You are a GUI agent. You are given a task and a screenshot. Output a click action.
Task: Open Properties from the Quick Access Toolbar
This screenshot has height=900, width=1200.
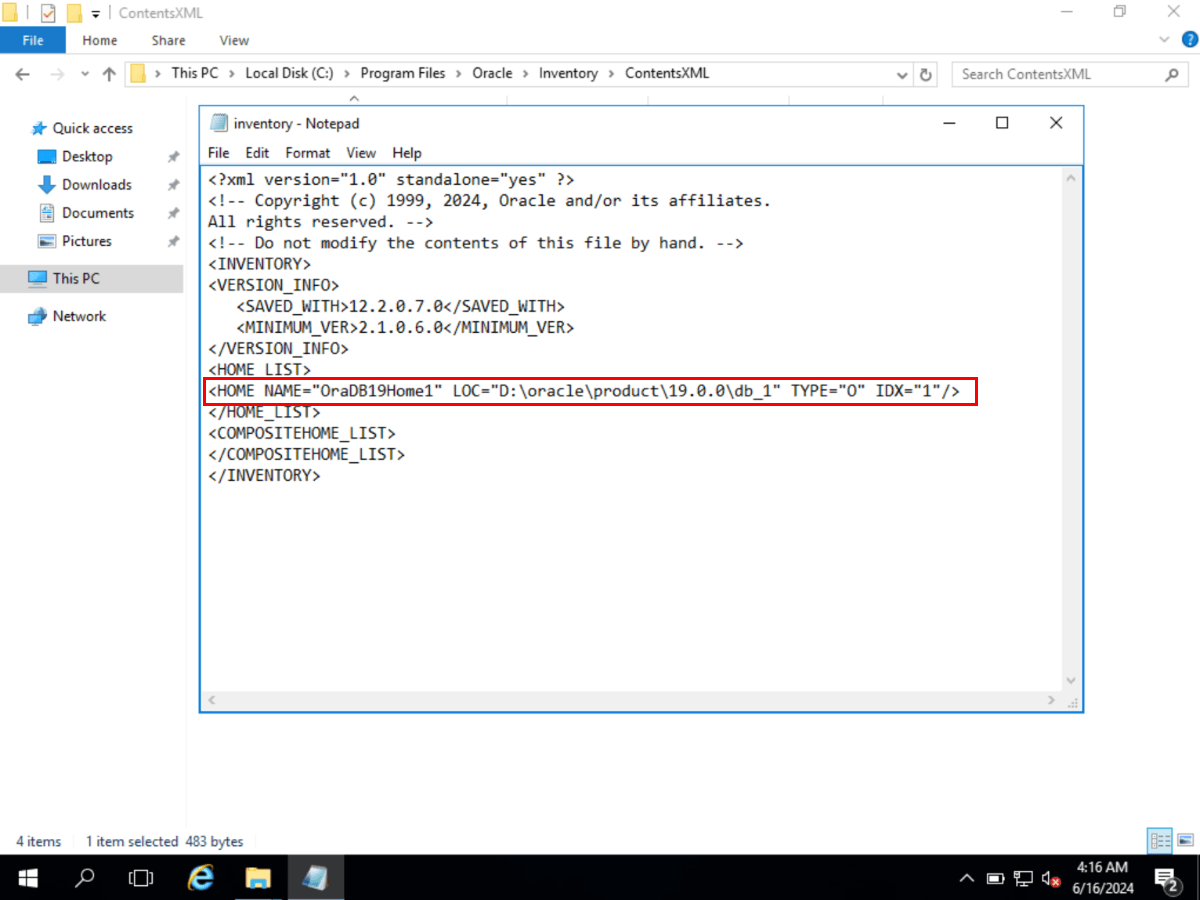point(47,12)
